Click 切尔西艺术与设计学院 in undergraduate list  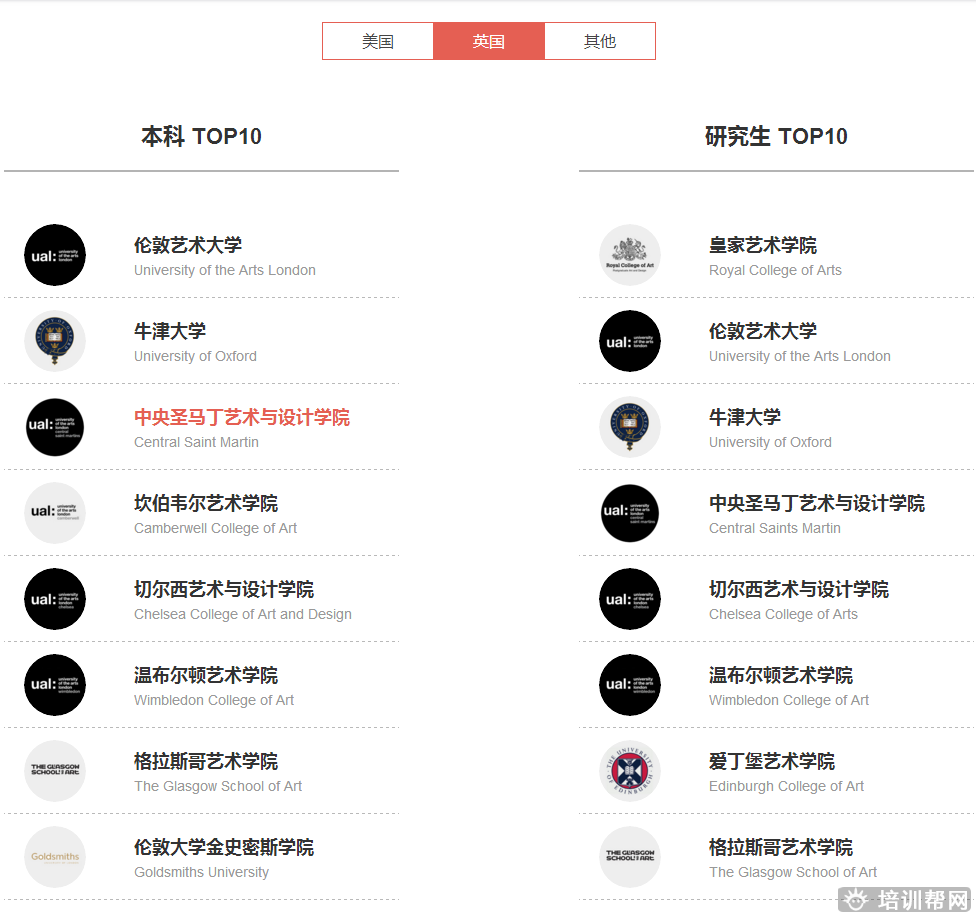point(224,589)
